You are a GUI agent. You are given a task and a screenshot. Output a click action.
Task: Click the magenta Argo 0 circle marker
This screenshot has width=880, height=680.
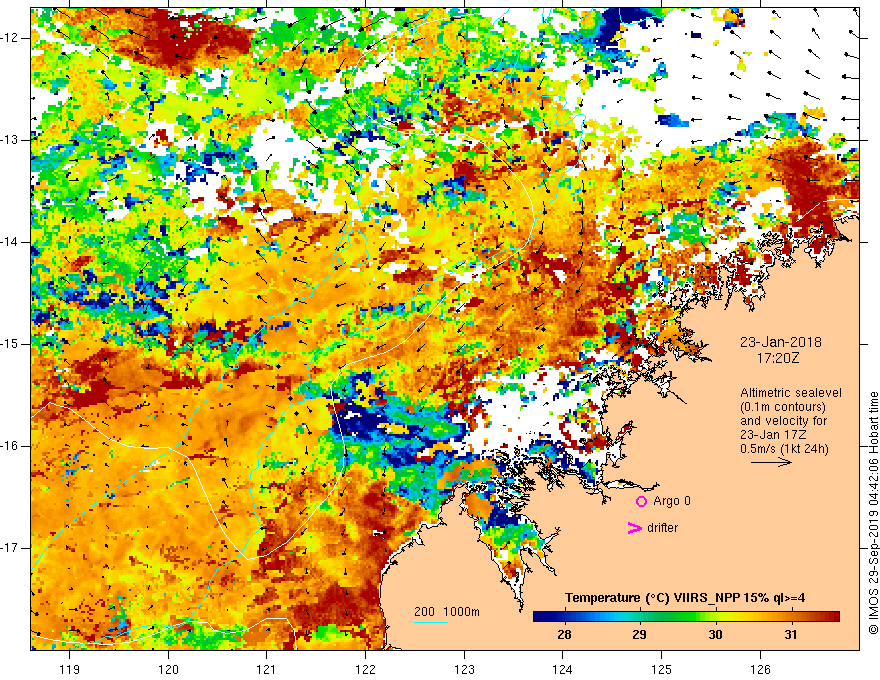pyautogui.click(x=641, y=501)
